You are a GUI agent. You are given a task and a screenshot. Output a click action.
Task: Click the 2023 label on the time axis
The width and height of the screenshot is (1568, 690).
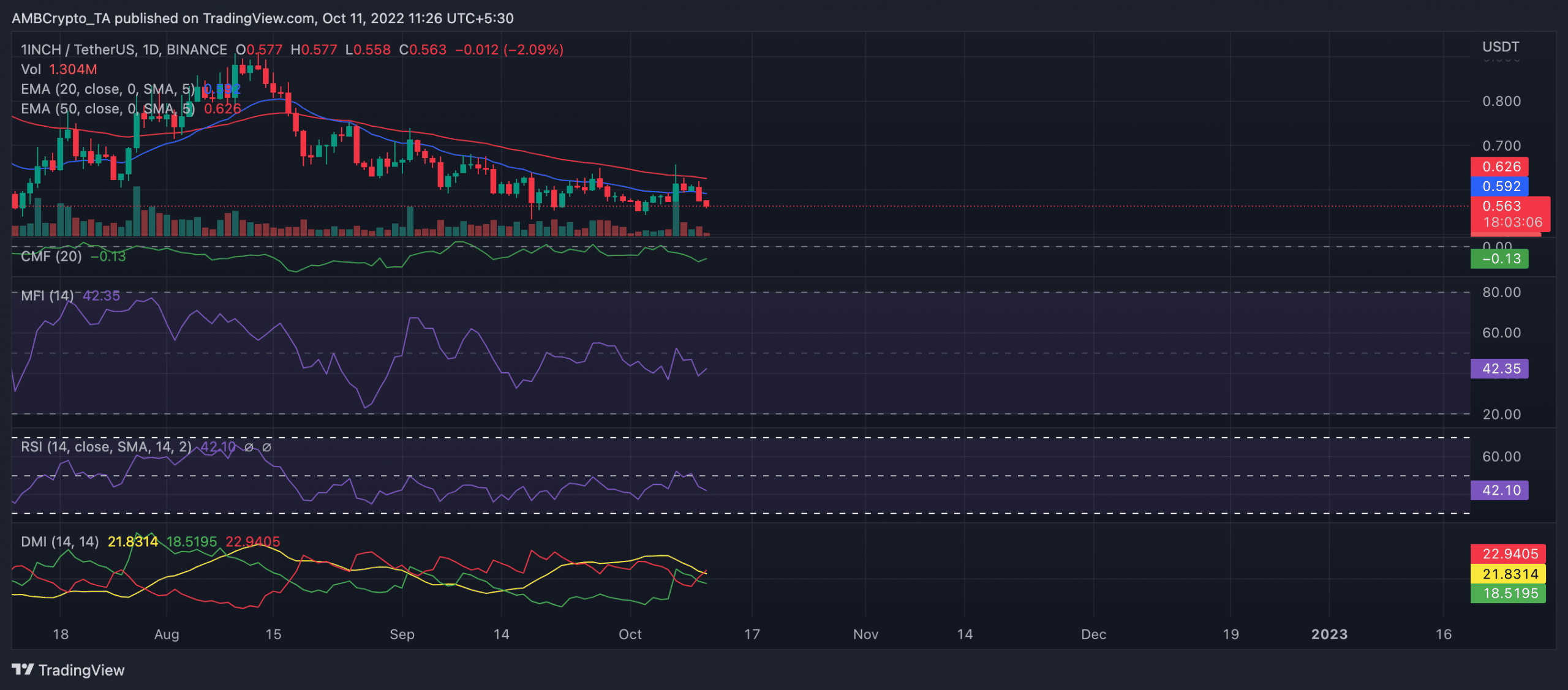click(x=1329, y=635)
